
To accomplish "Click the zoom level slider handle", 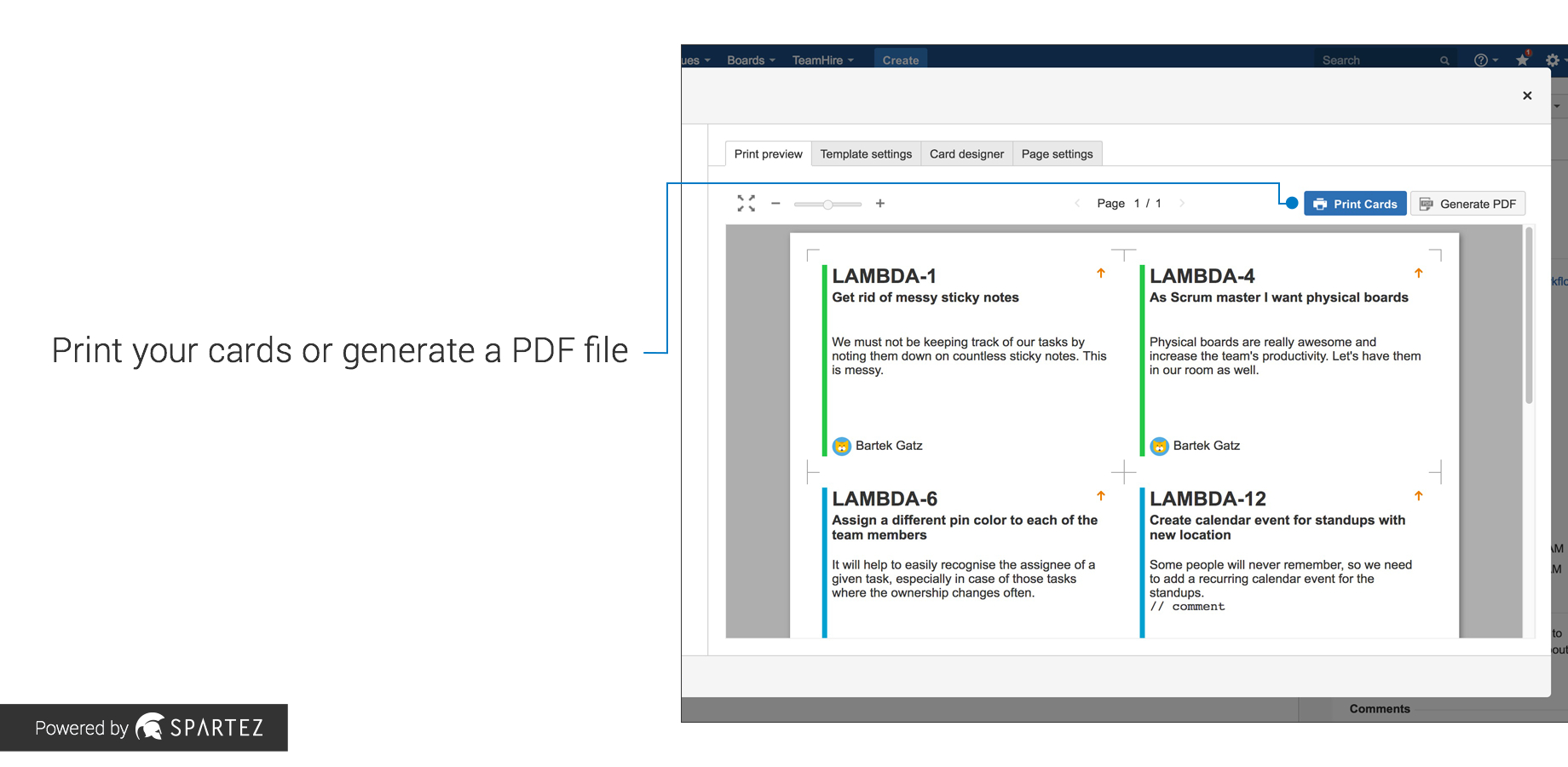I will (827, 204).
